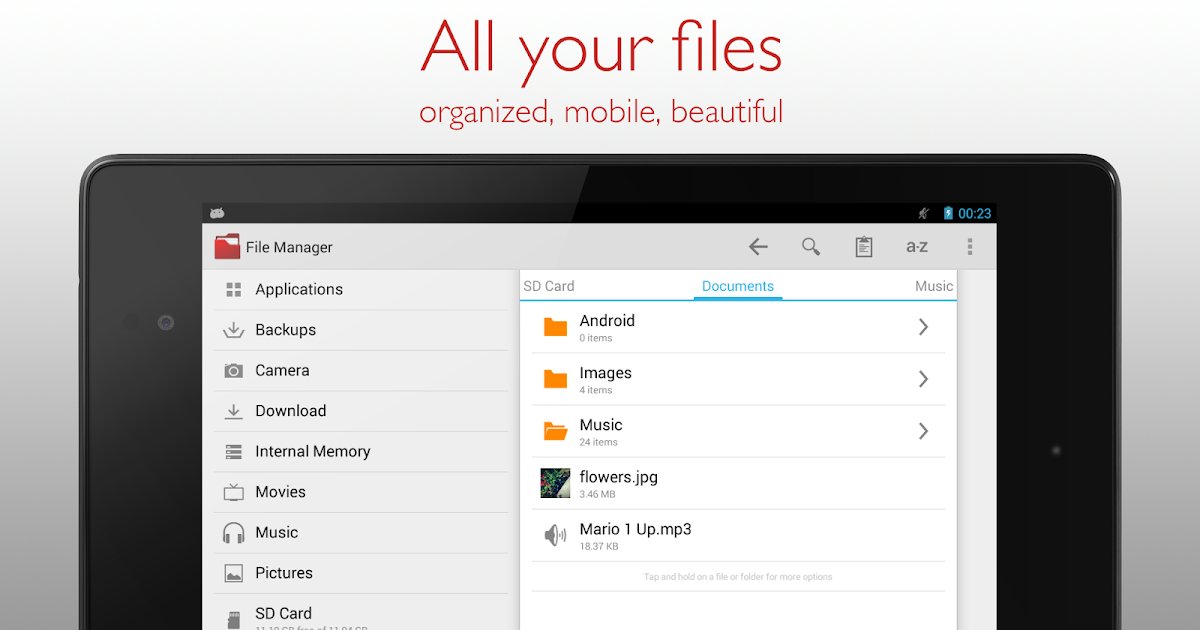Select Camera in the sidebar
The image size is (1200, 630).
click(282, 371)
